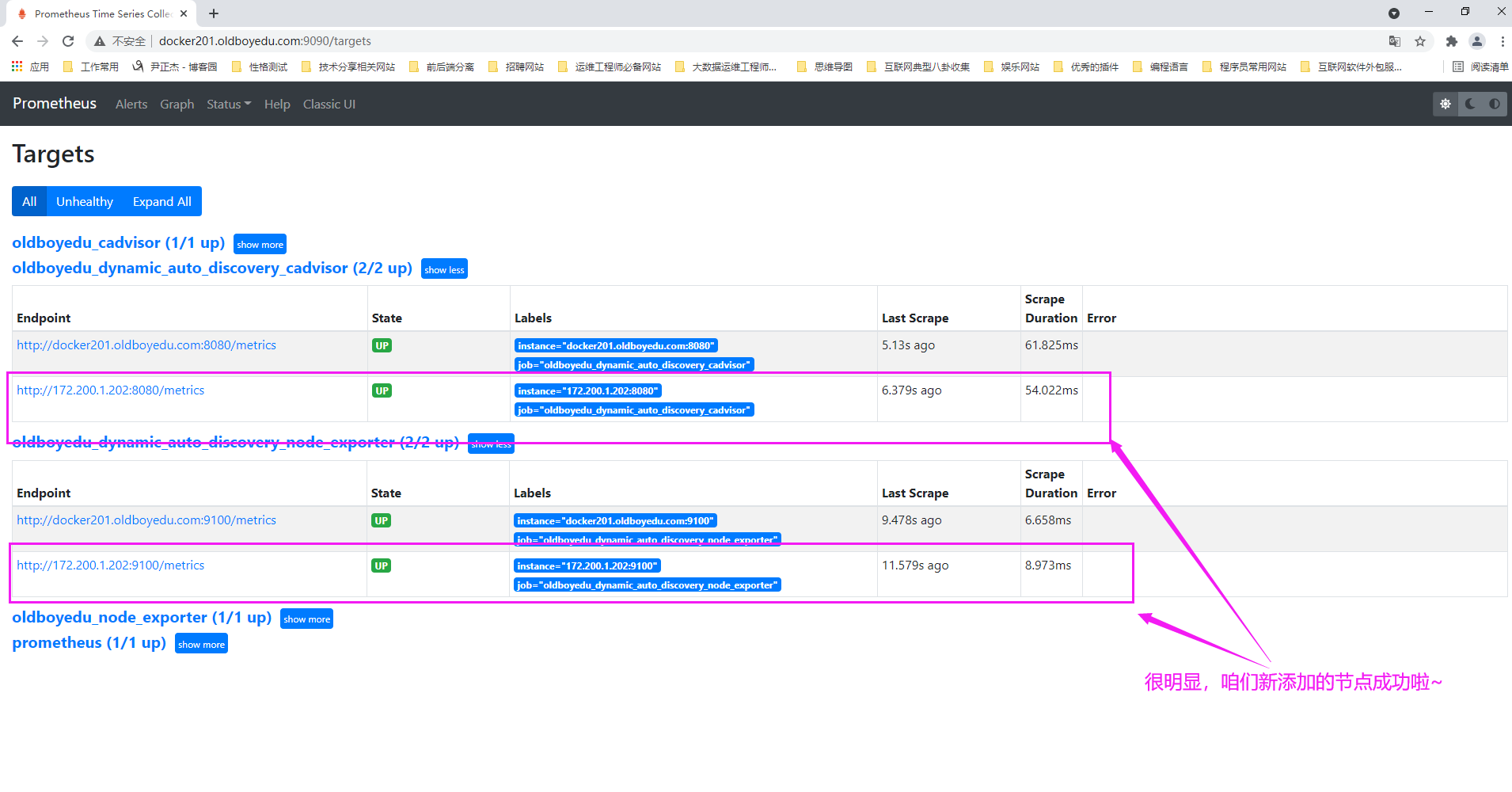Open oldboyedu_cadvisor (1/1 up) heading
Screen dimensions: 1512x792
coord(119,242)
